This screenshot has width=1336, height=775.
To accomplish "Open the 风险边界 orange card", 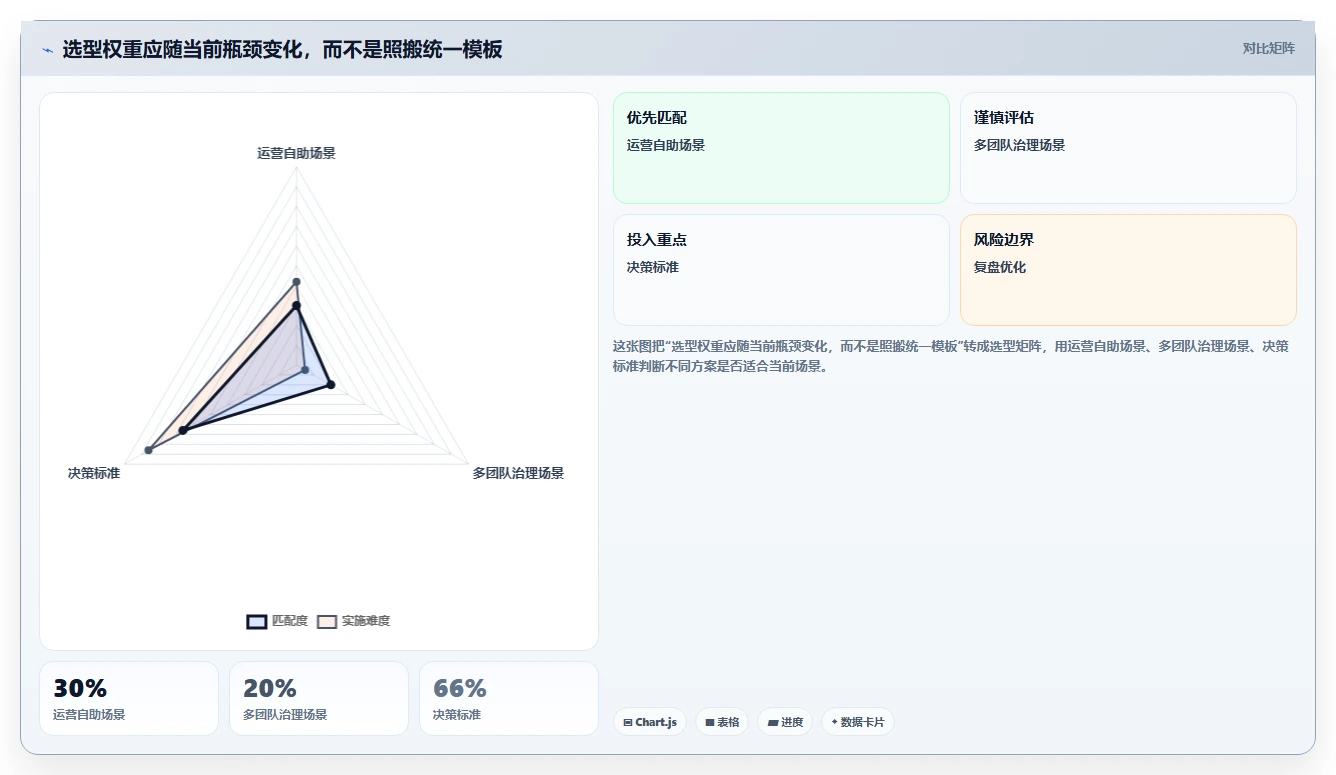I will (x=1128, y=270).
